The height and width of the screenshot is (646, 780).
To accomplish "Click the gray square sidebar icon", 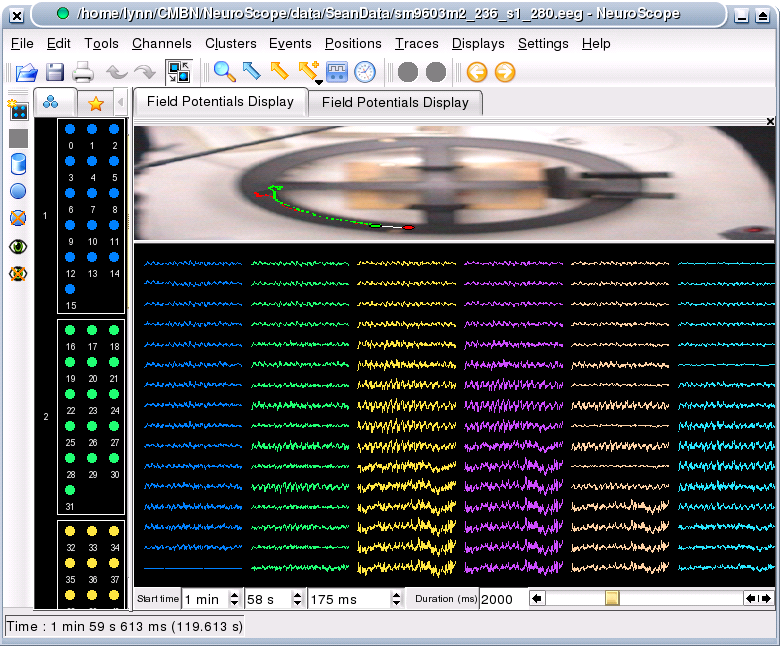I will click(18, 138).
